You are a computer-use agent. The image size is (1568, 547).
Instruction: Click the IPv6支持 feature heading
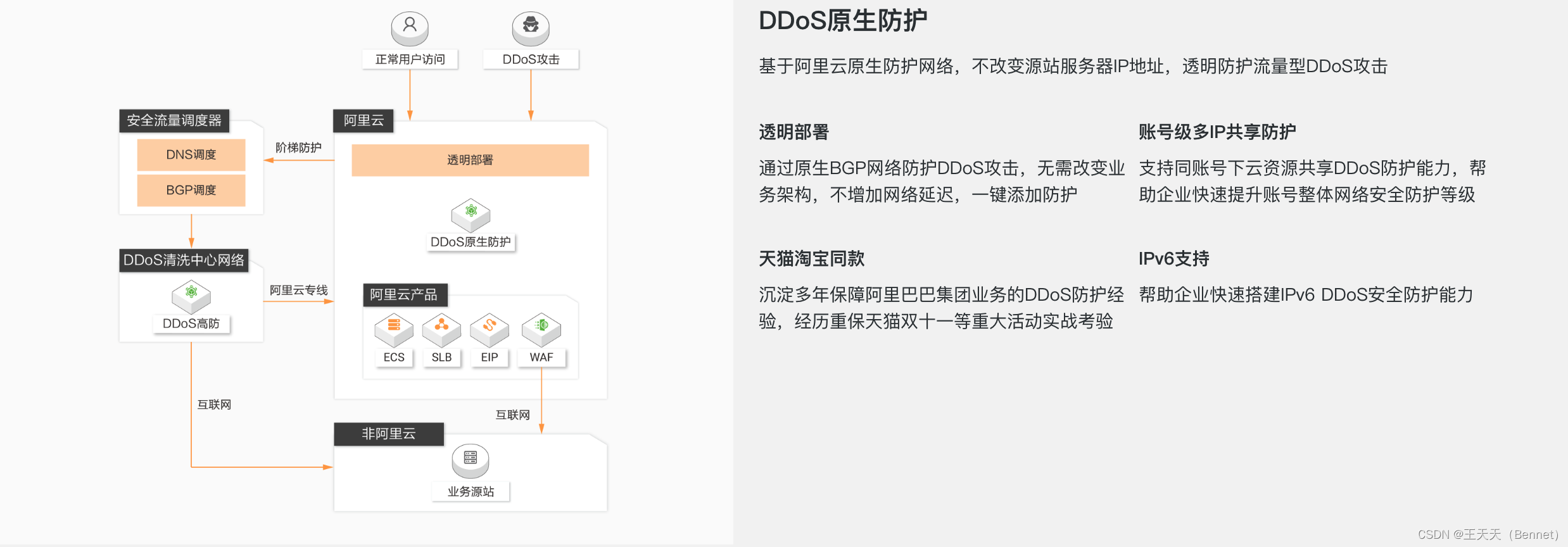point(1173,258)
